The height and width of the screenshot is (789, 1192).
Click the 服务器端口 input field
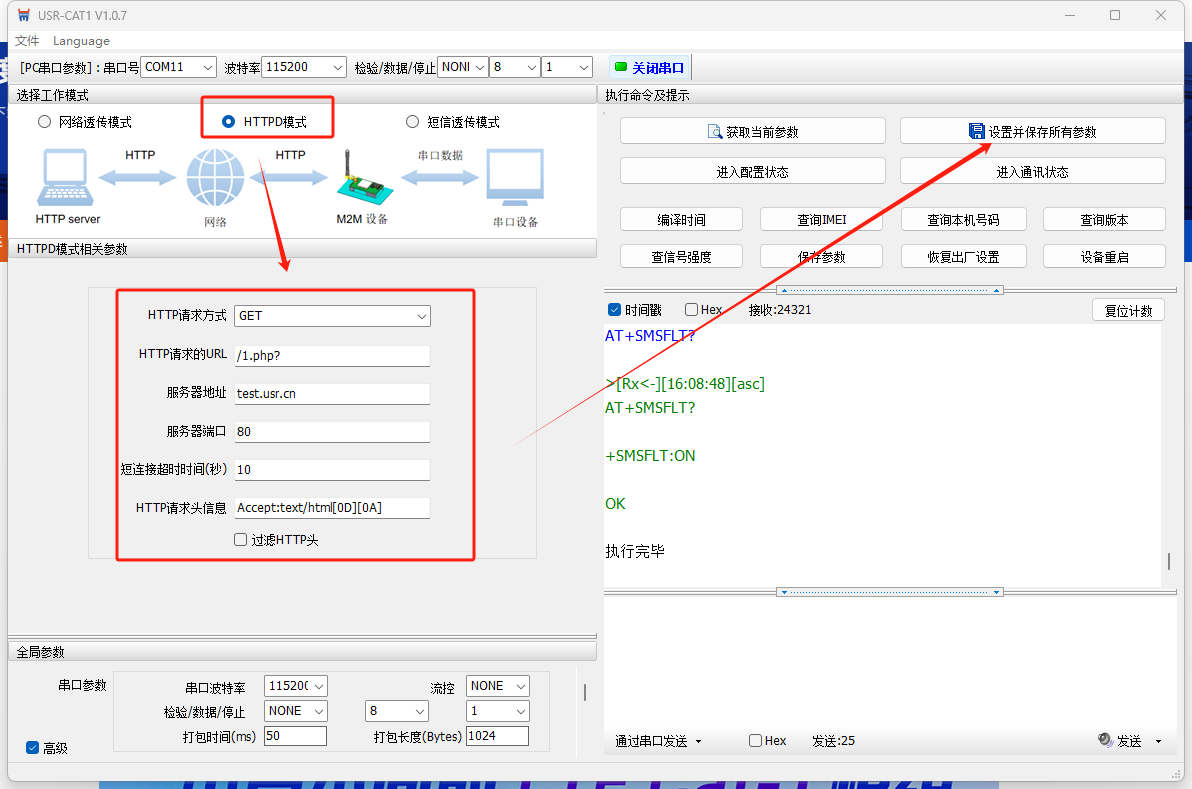point(332,432)
